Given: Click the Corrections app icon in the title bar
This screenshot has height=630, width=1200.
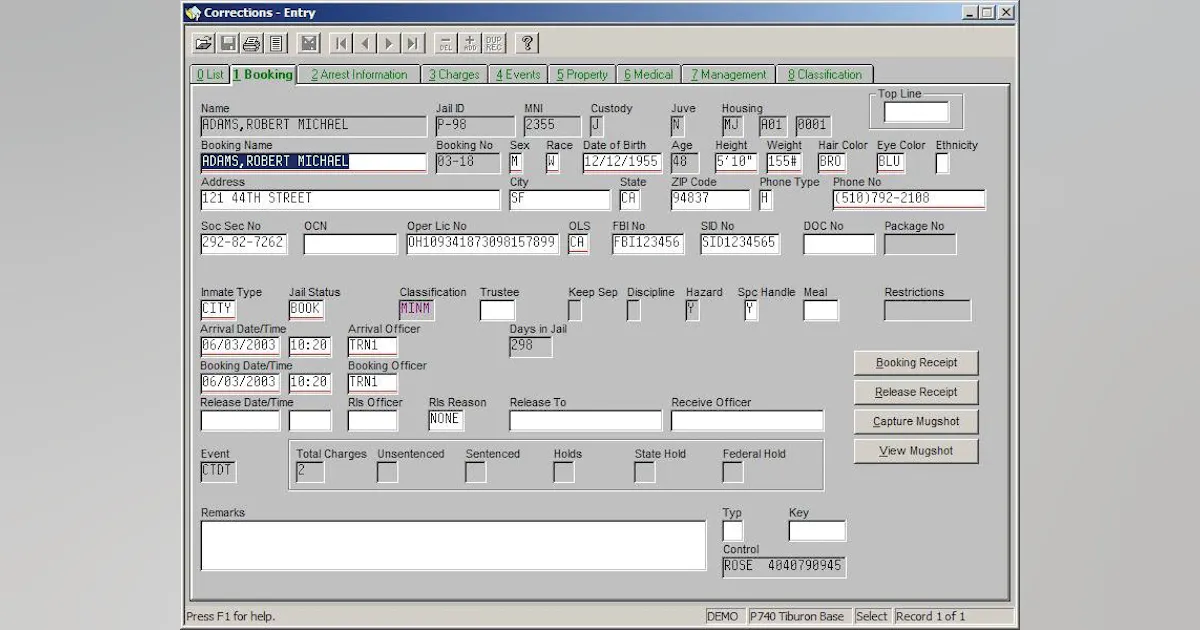Looking at the screenshot, I should pos(193,13).
